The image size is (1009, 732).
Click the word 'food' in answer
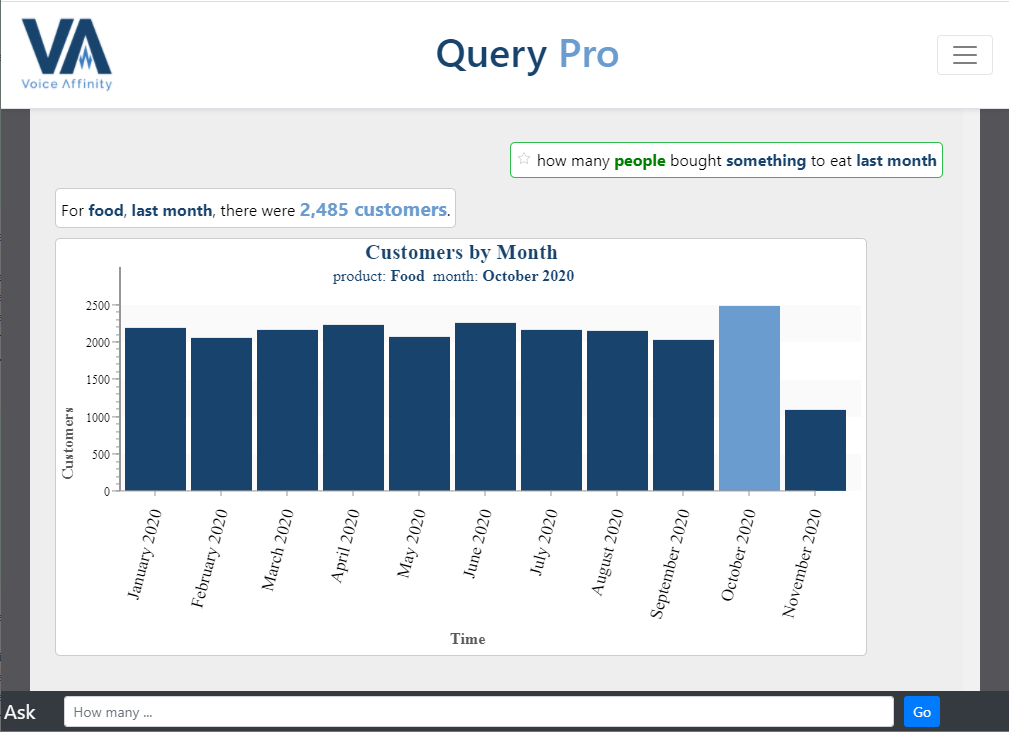click(106, 210)
